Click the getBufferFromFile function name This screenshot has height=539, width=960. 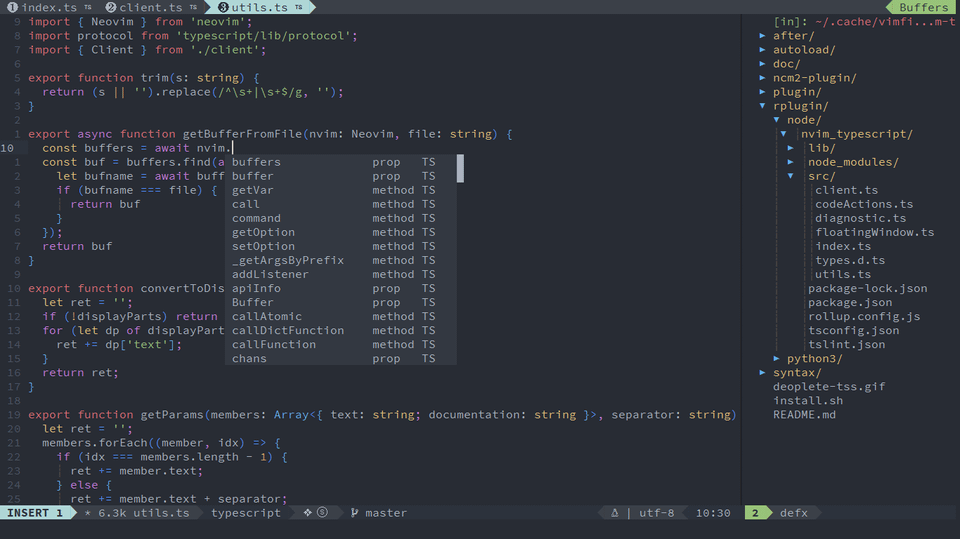[x=242, y=134]
